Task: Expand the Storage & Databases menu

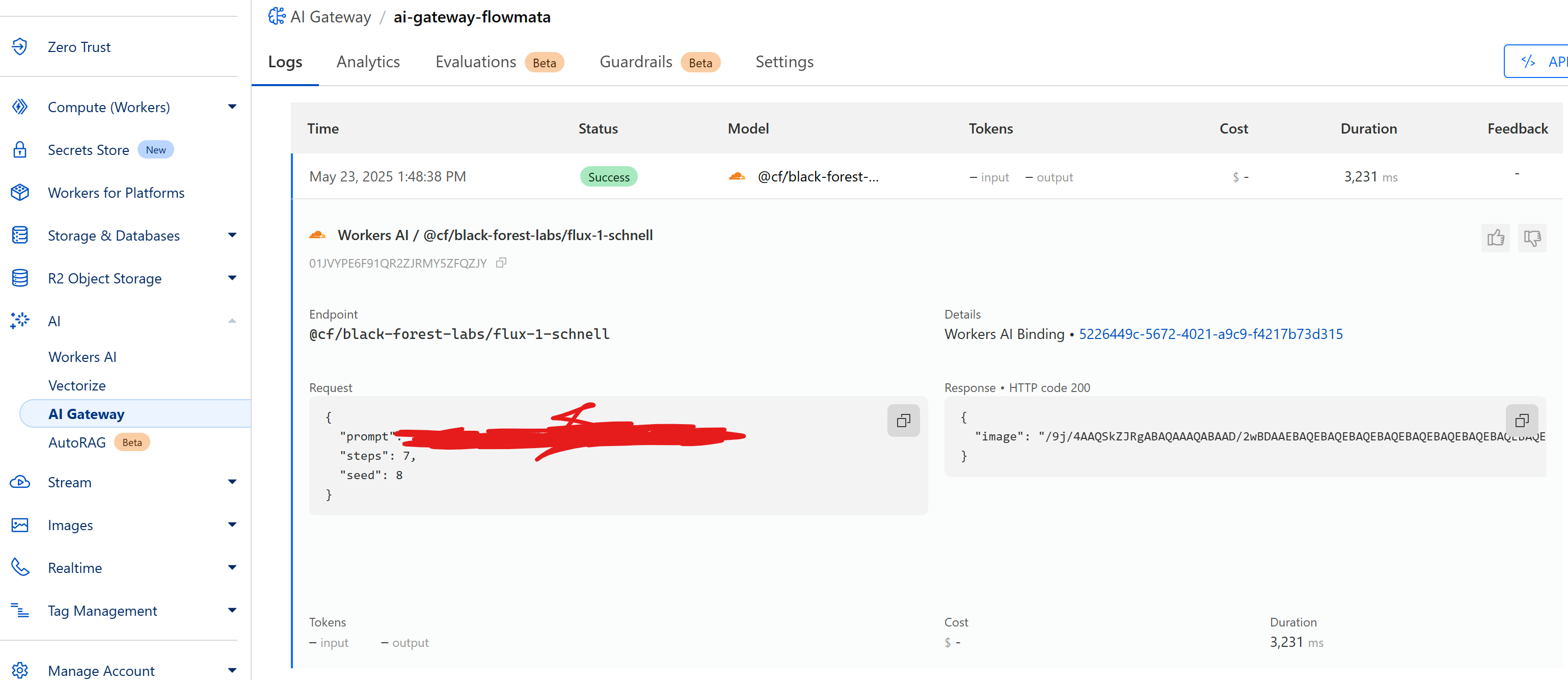Action: 232,235
